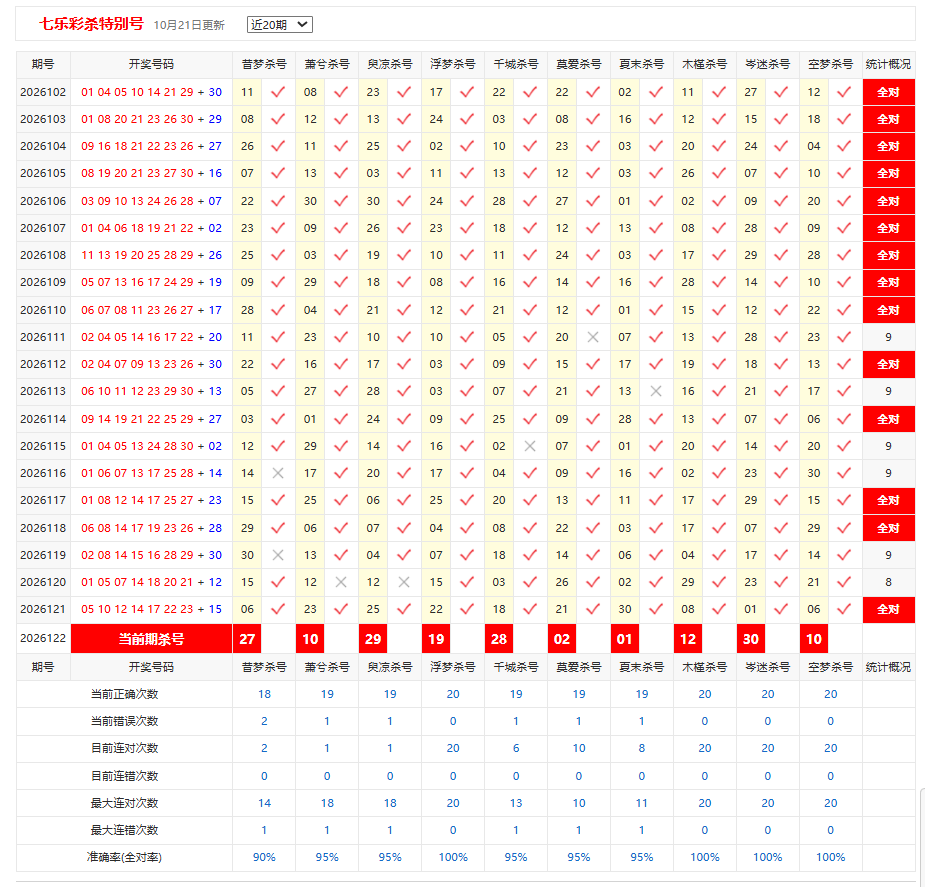Click the X mark for 千城杀号 in row 2026115

530,446
